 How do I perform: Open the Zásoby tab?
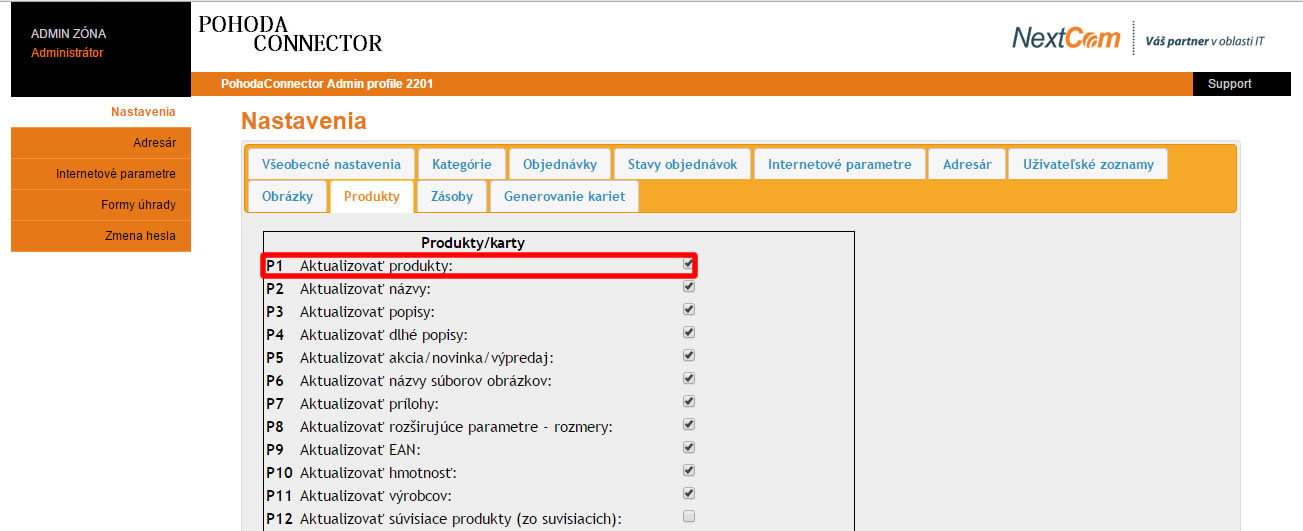coord(452,196)
